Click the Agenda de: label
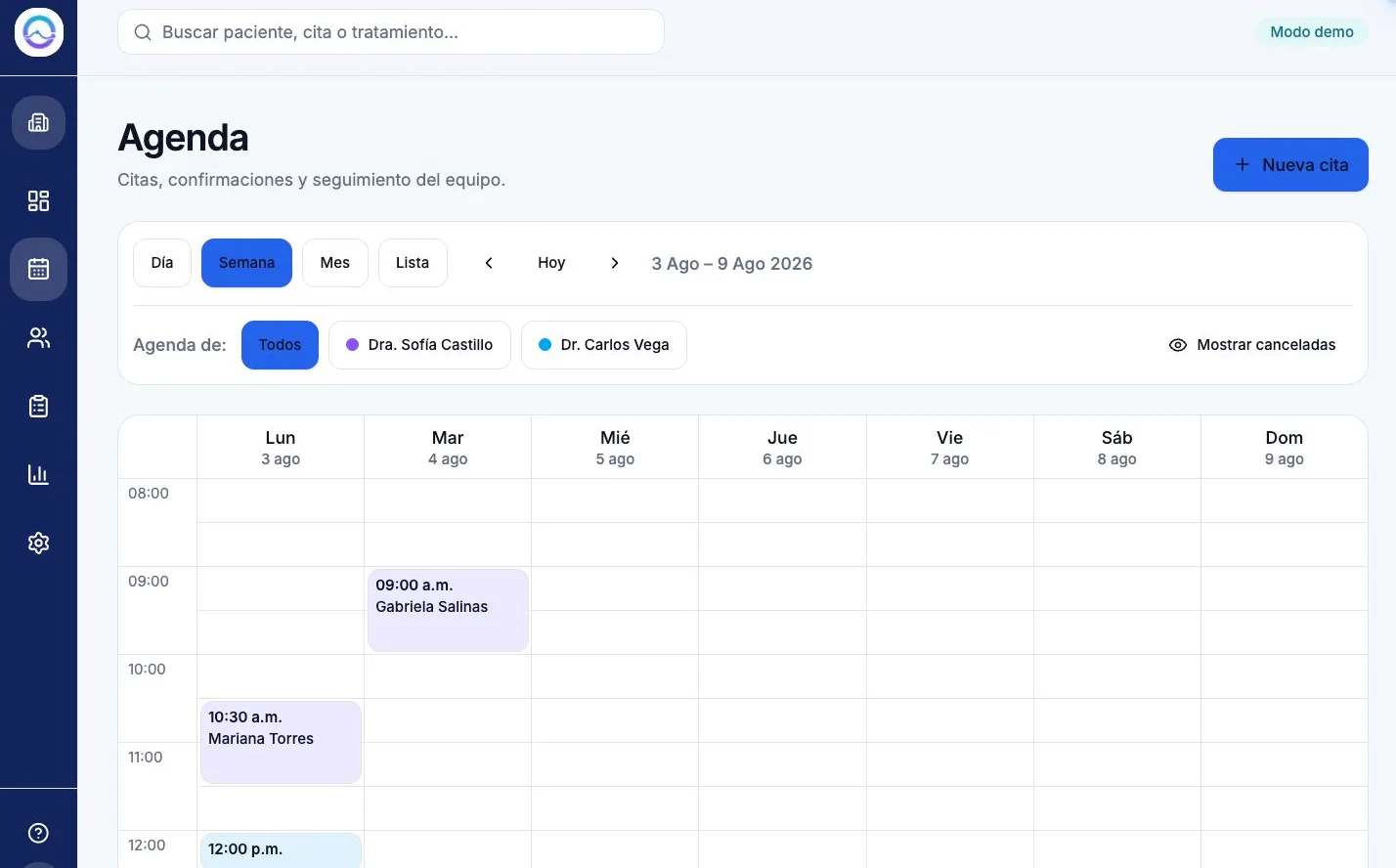Image resolution: width=1396 pixels, height=868 pixels. tap(180, 345)
